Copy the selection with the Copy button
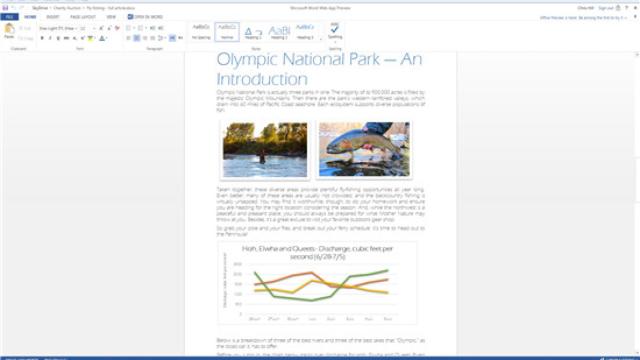Image resolution: width=640 pixels, height=360 pixels. [25, 38]
